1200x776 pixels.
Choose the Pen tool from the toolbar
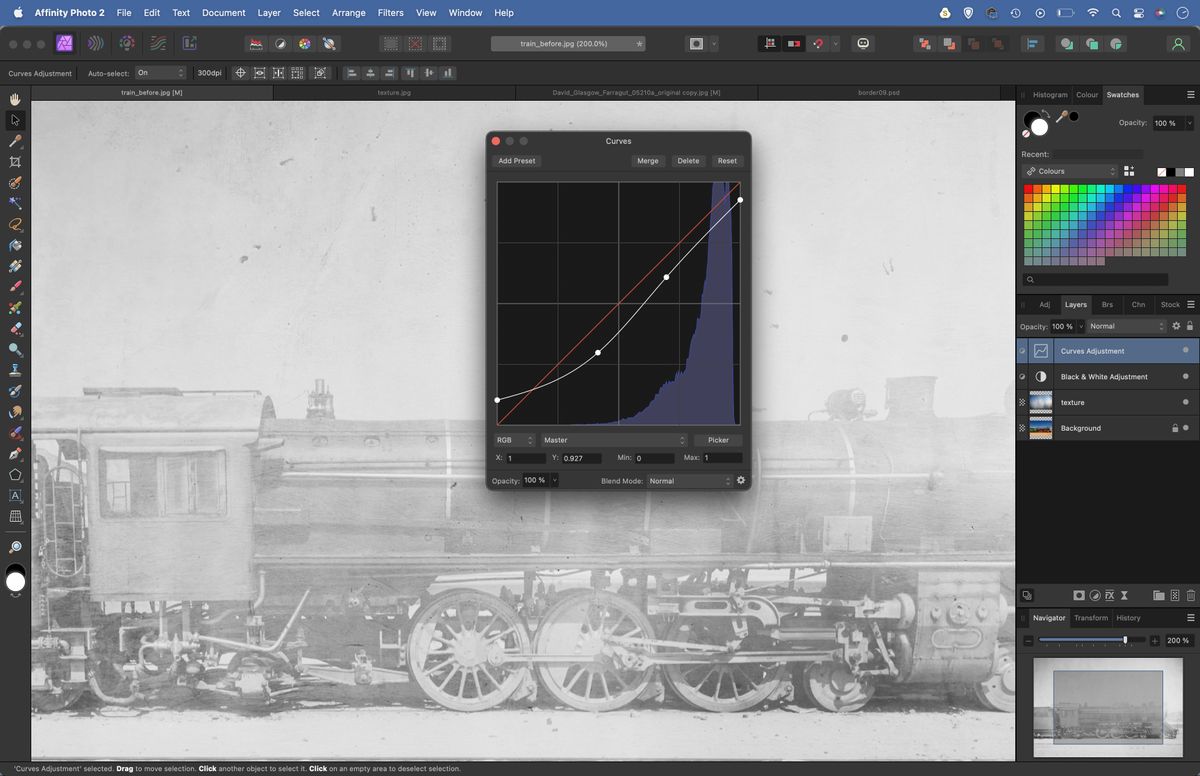[x=14, y=453]
